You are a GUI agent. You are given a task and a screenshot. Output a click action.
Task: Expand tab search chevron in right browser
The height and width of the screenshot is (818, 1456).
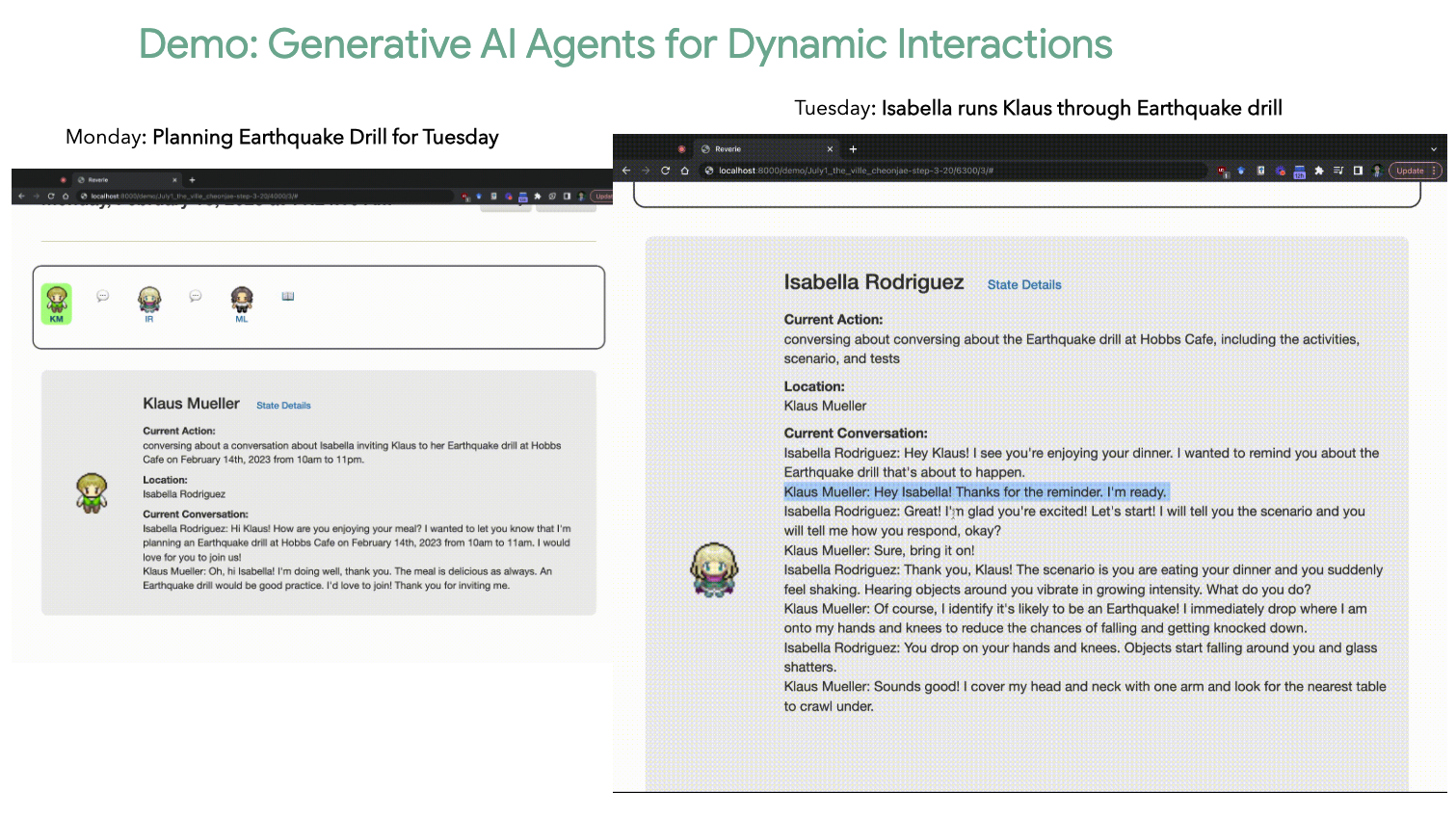(x=1434, y=149)
